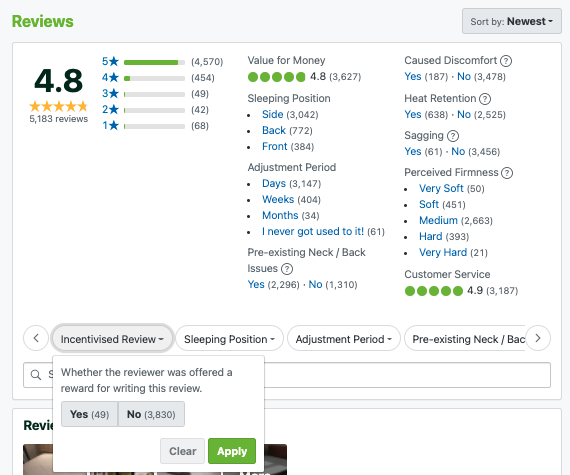Filter reviews by Side sleeping position
Viewport: 570px width, 475px height.
[x=272, y=114]
